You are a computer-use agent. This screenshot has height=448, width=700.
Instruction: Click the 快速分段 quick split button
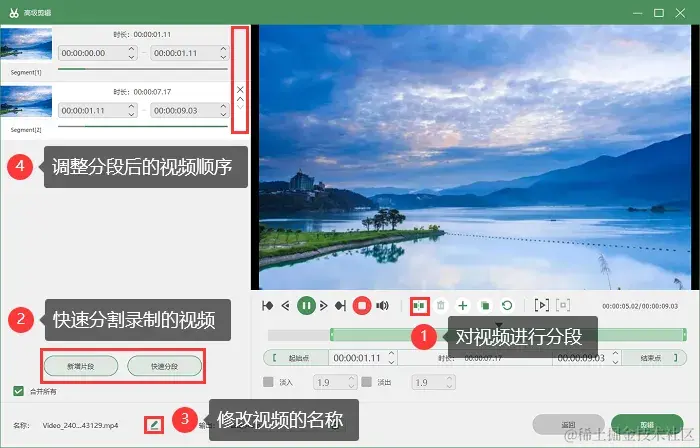click(x=164, y=366)
